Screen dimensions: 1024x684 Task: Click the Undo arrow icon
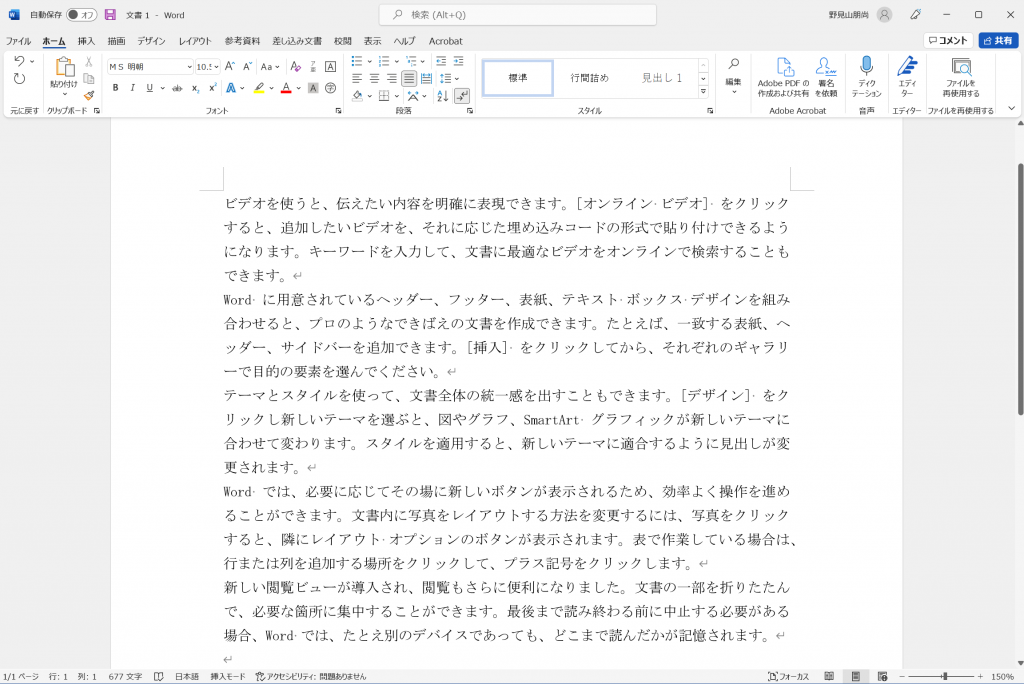(x=19, y=61)
